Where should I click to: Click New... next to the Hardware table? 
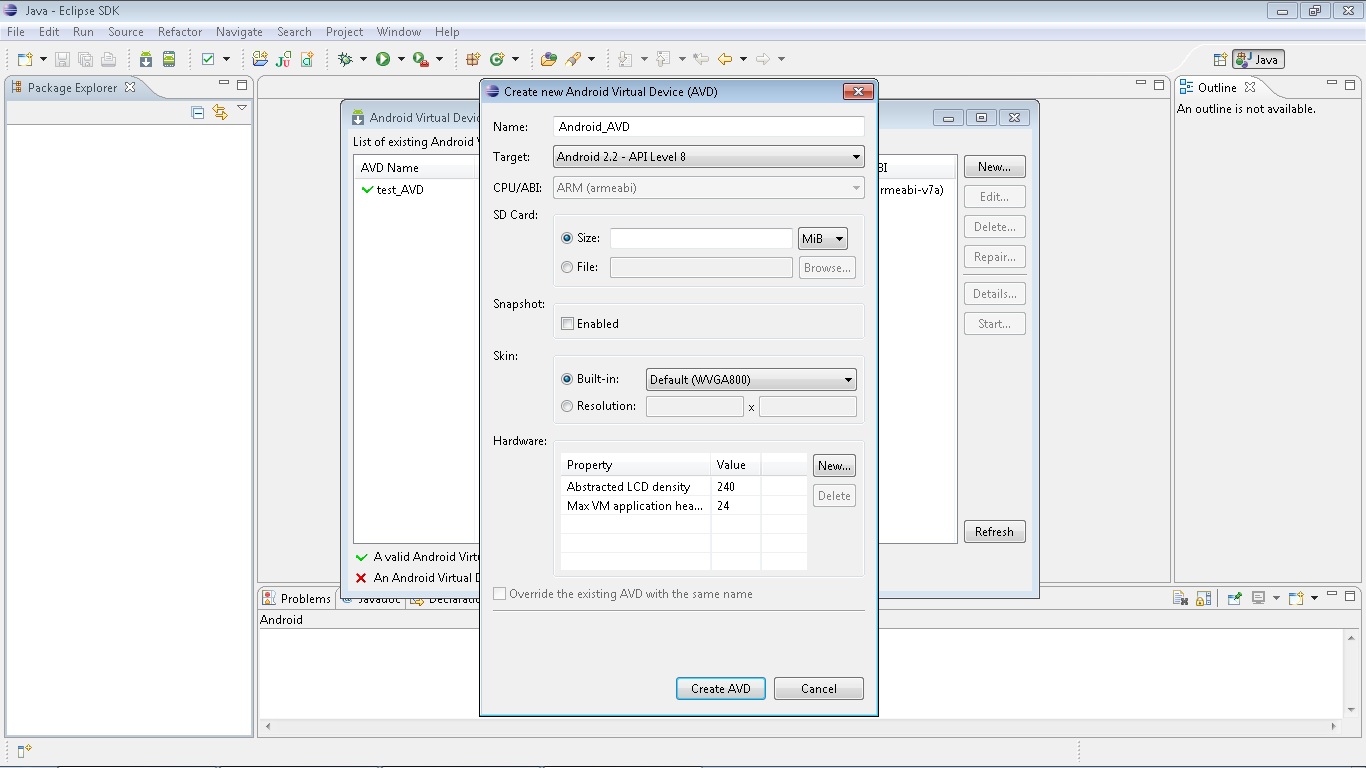(834, 465)
